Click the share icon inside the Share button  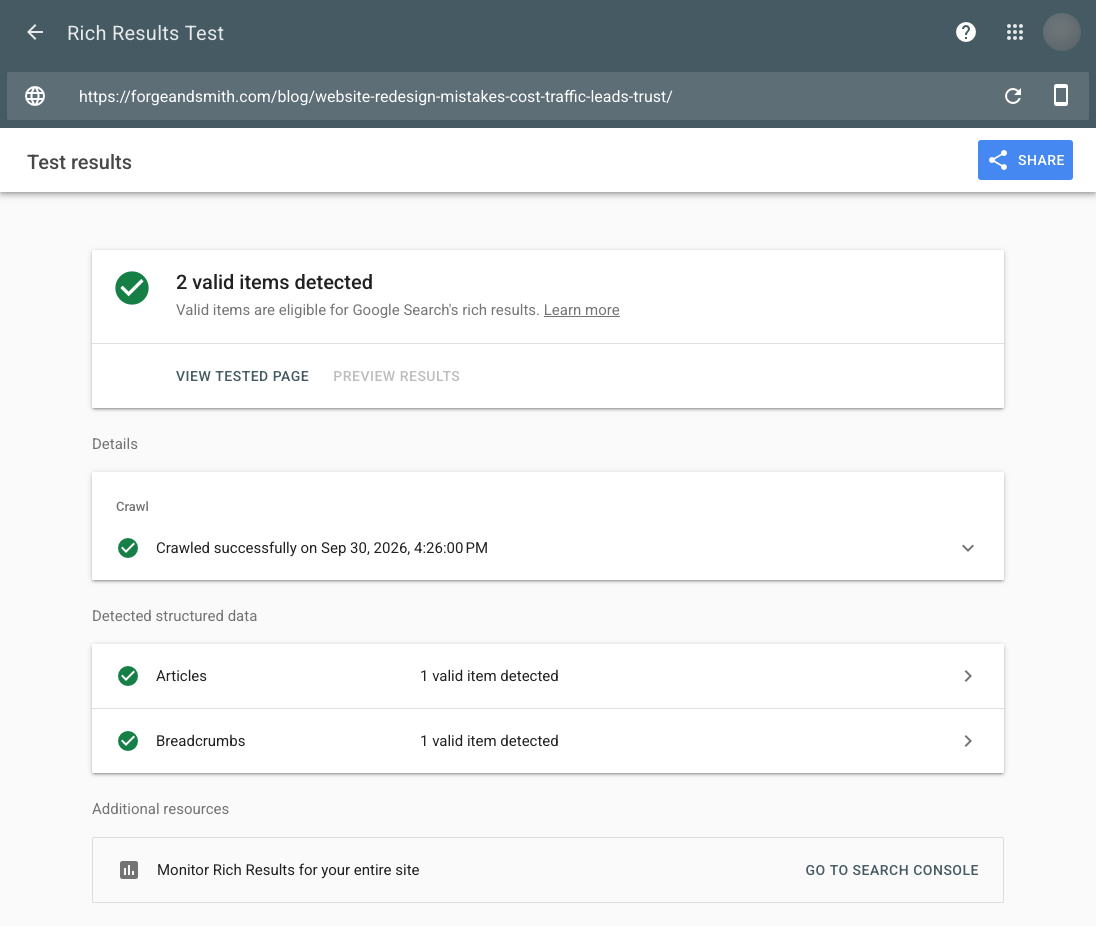click(x=998, y=160)
